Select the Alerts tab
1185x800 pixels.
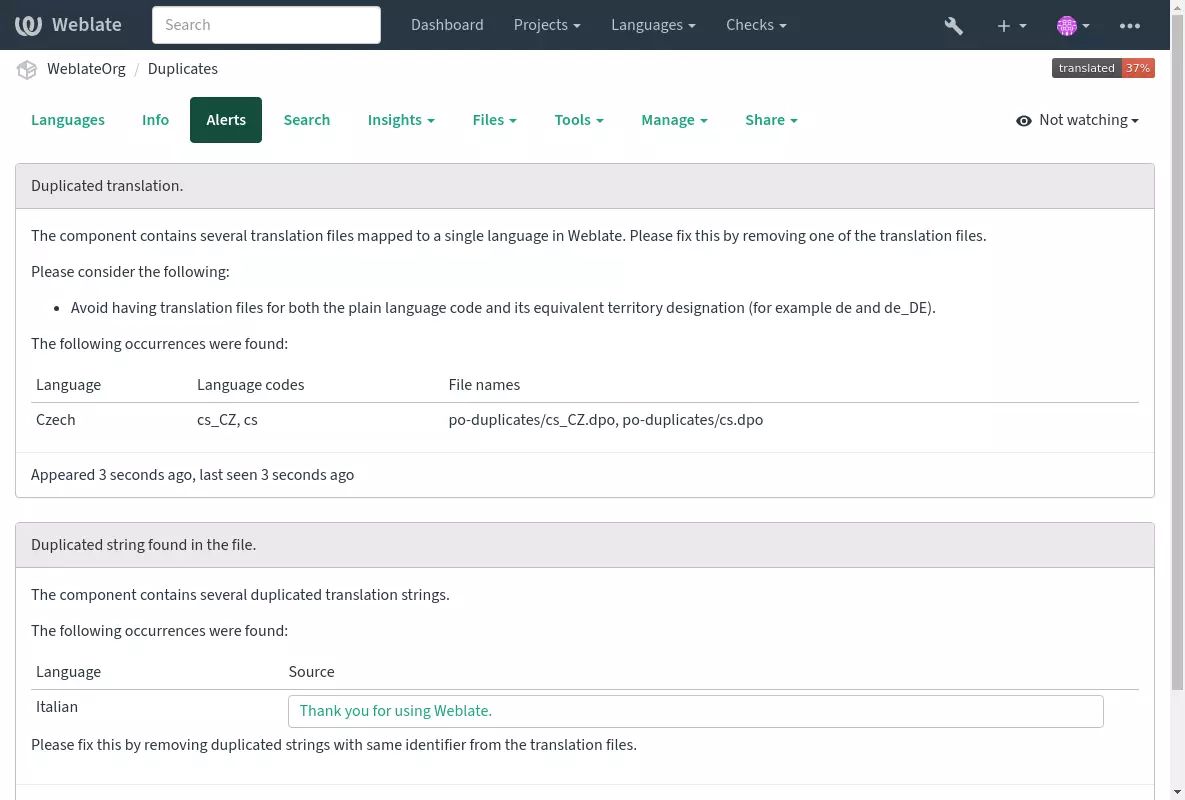(x=226, y=120)
